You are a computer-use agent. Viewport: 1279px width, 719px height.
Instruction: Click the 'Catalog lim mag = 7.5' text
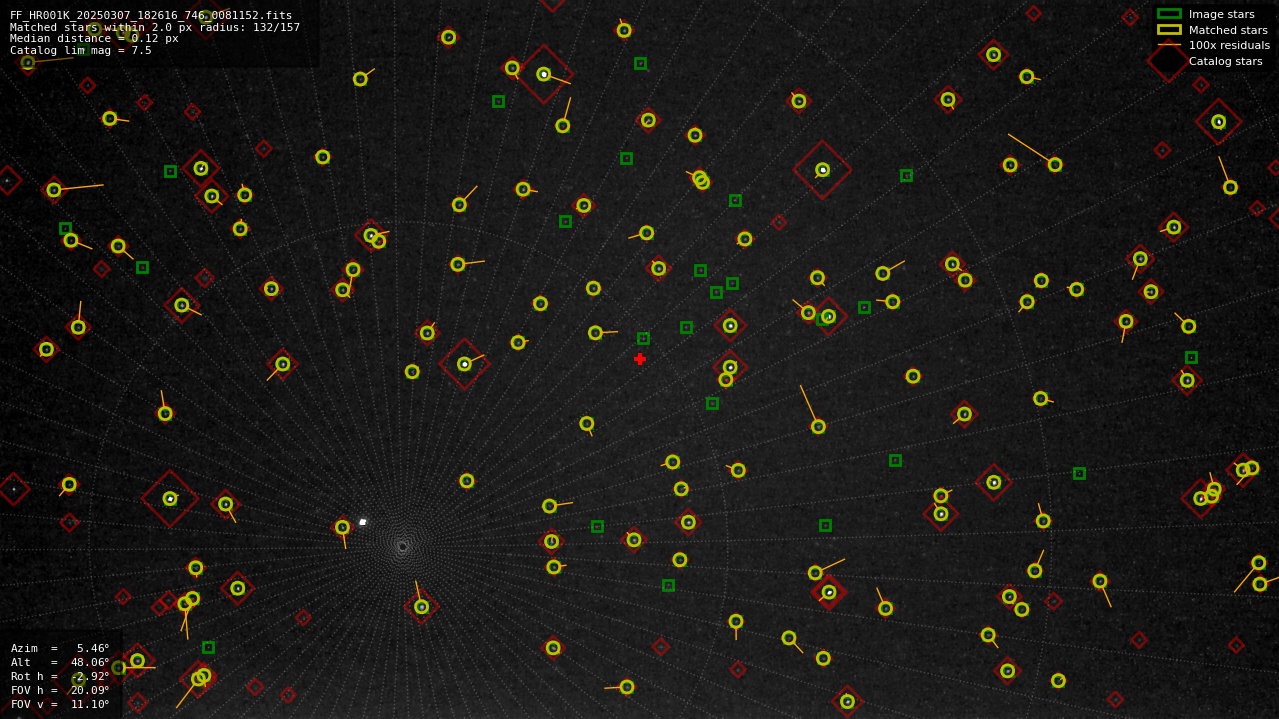[81, 50]
